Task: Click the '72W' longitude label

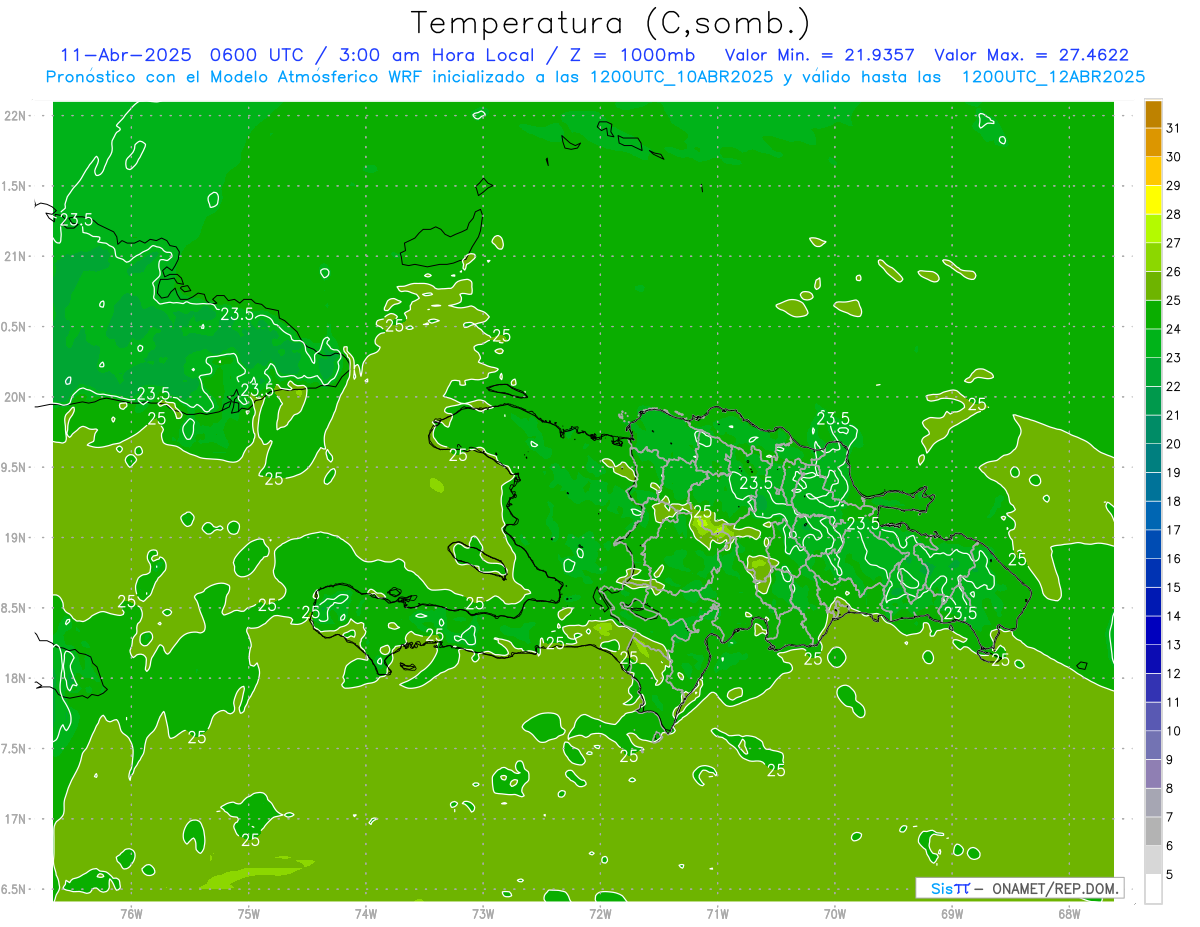Action: click(600, 914)
